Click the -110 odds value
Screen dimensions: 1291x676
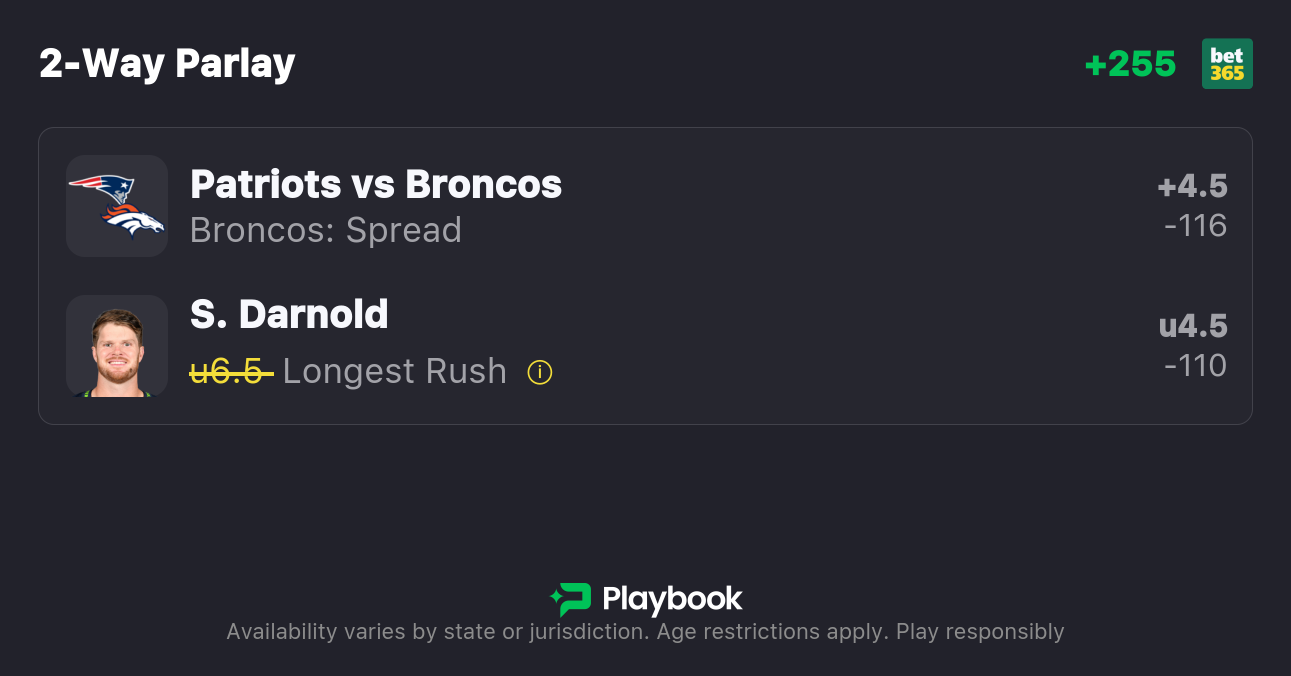click(1195, 366)
